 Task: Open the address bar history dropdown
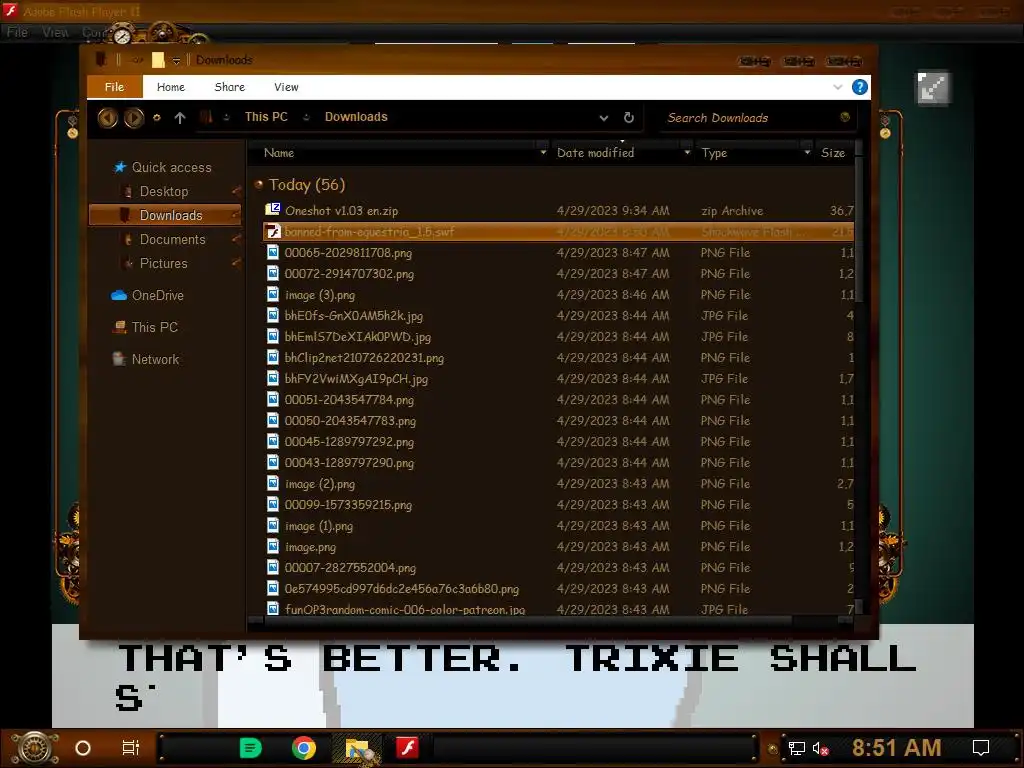click(x=603, y=118)
